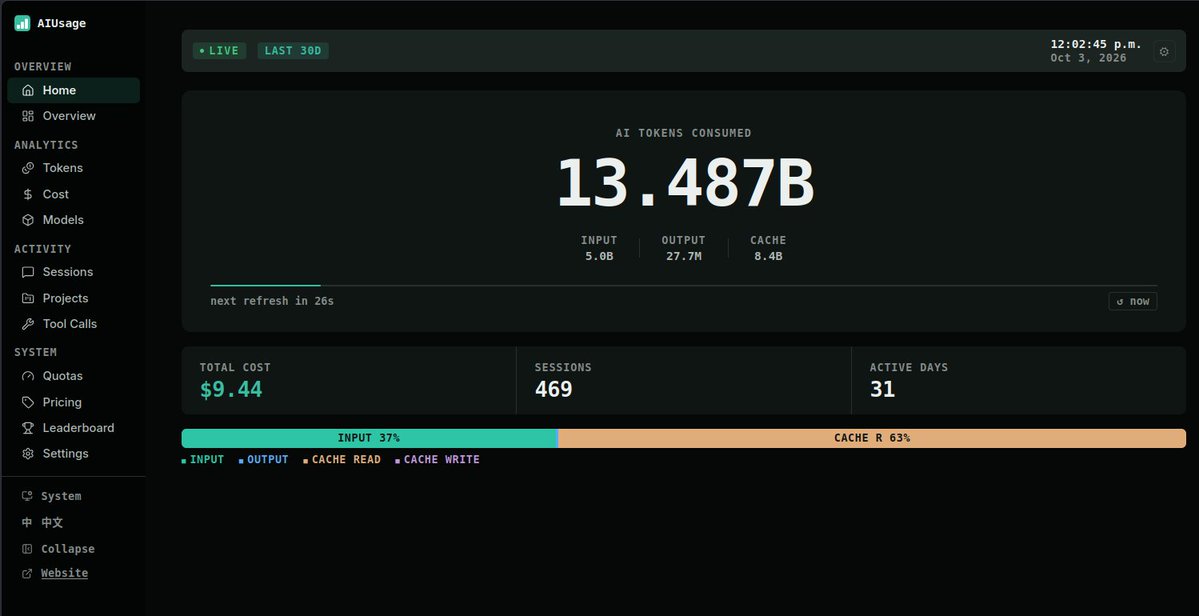This screenshot has width=1199, height=616.
Task: Click the Tokens coin icon
Action: [28, 168]
